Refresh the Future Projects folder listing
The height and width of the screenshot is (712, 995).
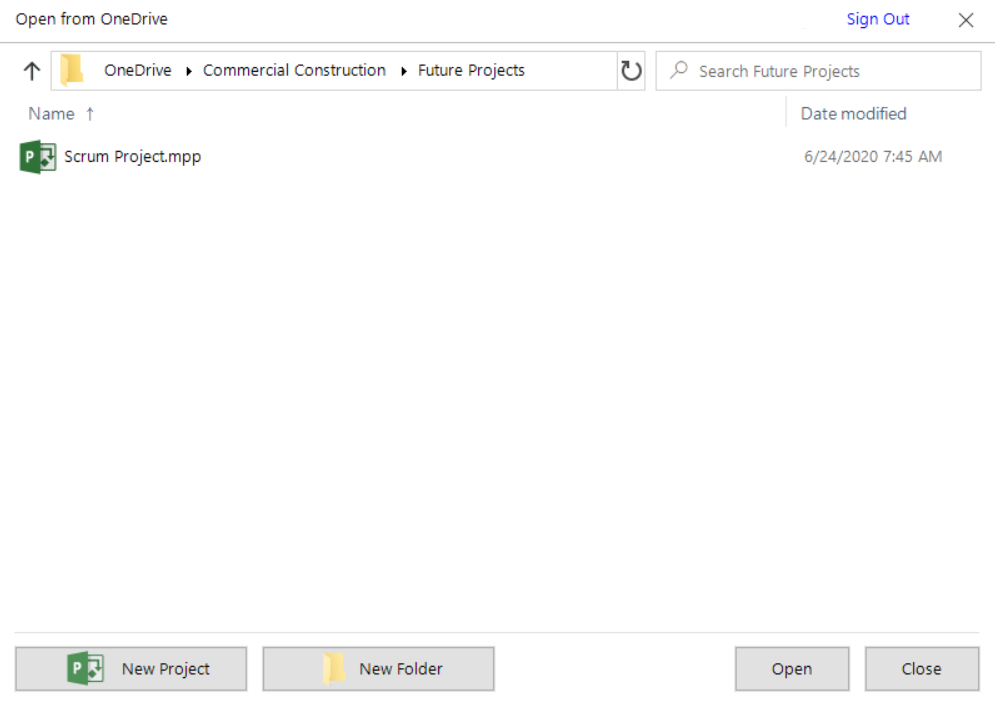[x=631, y=71]
